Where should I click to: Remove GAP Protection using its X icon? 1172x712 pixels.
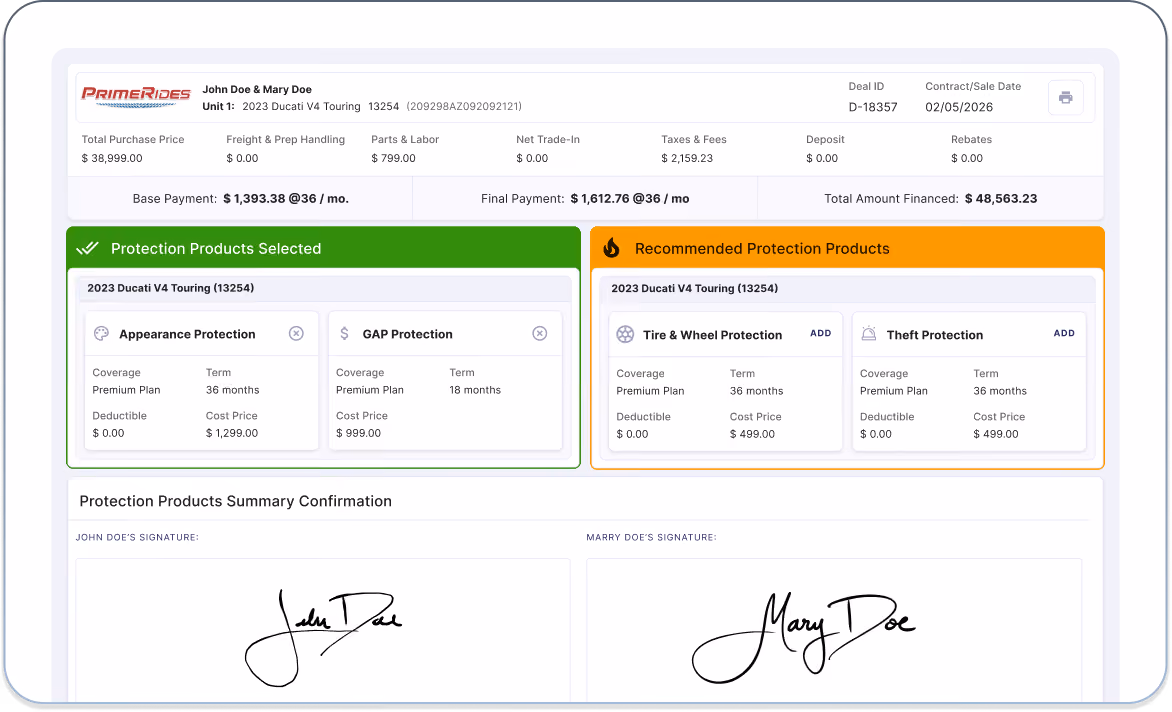pos(540,333)
